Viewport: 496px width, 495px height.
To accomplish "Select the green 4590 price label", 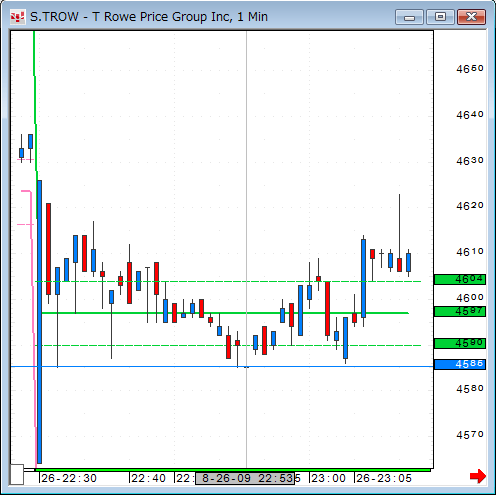I will (x=460, y=343).
